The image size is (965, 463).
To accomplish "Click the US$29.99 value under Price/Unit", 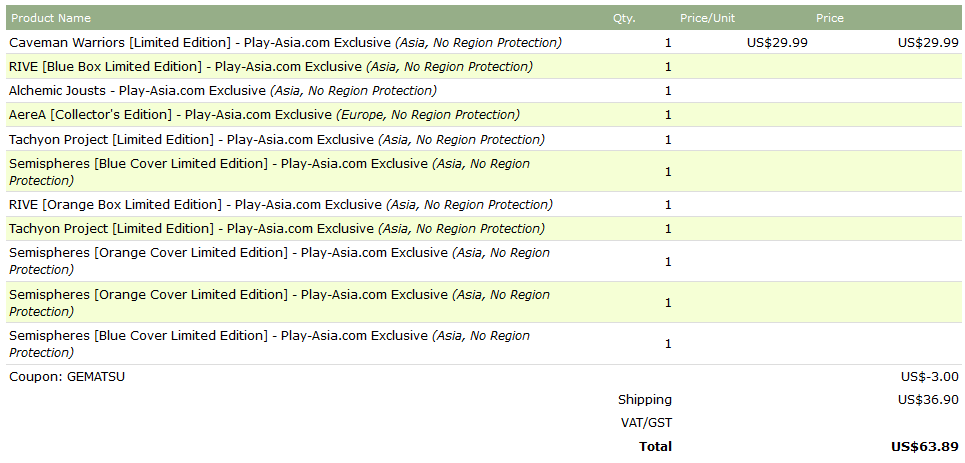I will tap(777, 42).
